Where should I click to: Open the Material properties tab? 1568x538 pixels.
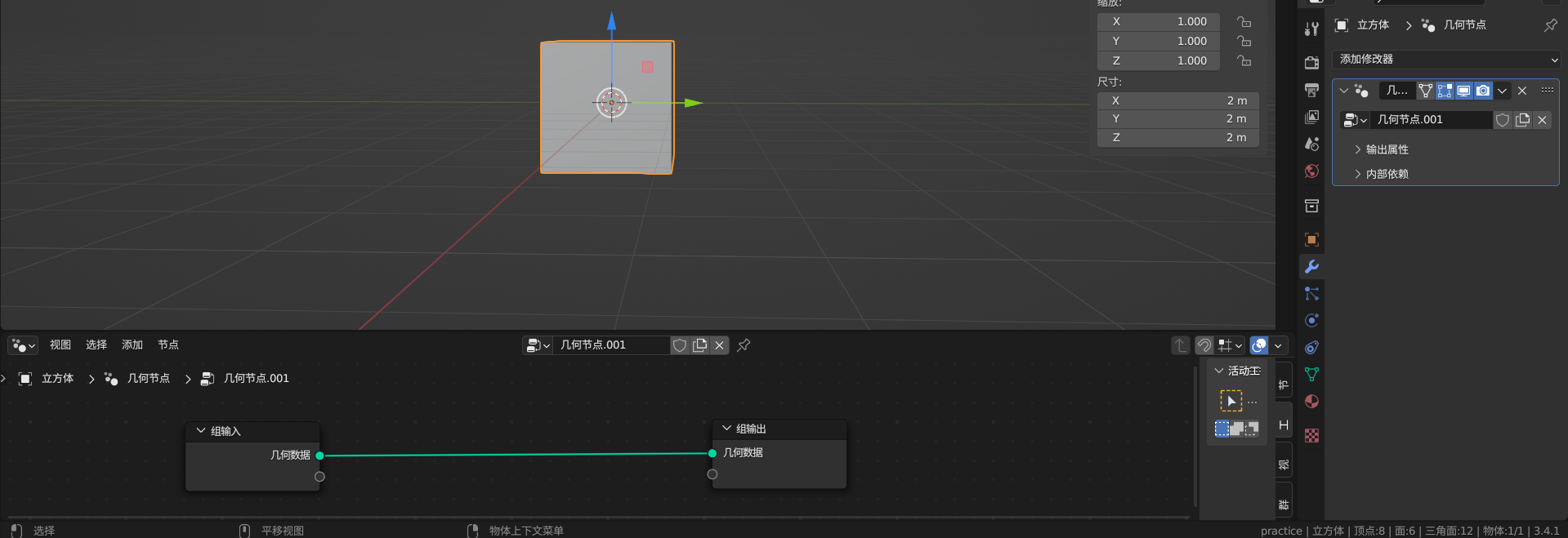click(1311, 401)
